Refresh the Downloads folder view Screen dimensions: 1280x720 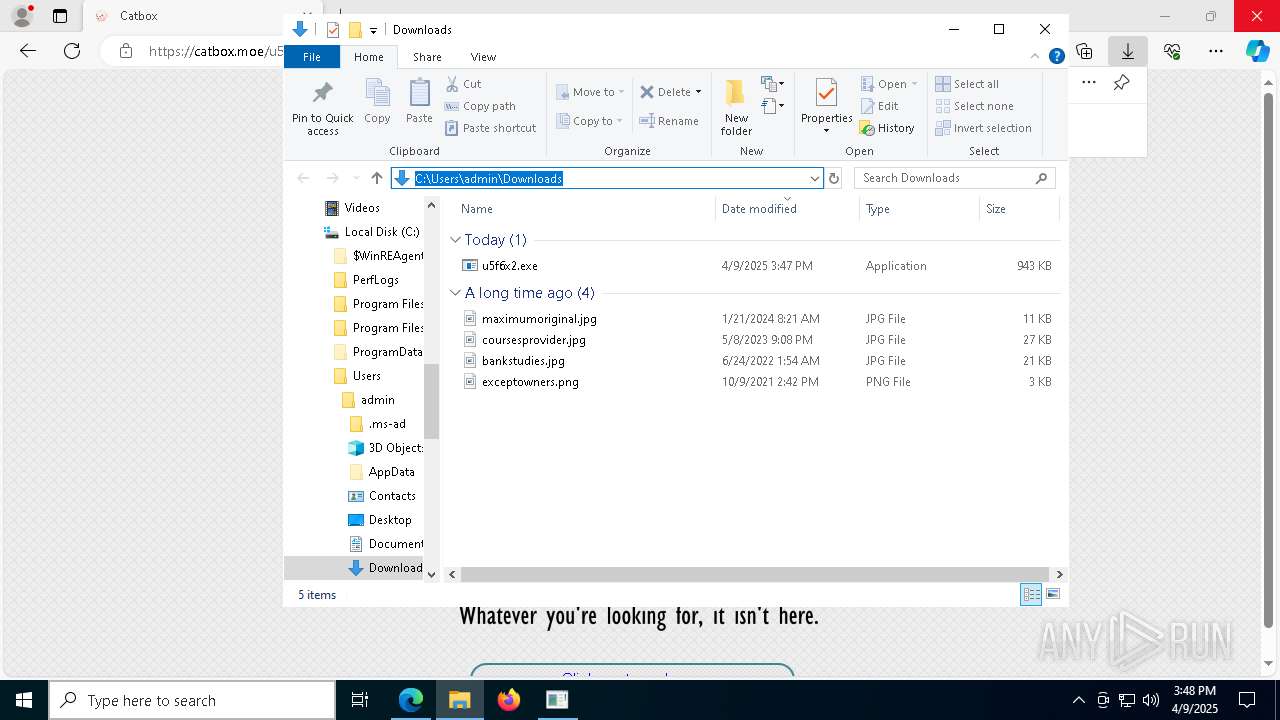(x=834, y=178)
